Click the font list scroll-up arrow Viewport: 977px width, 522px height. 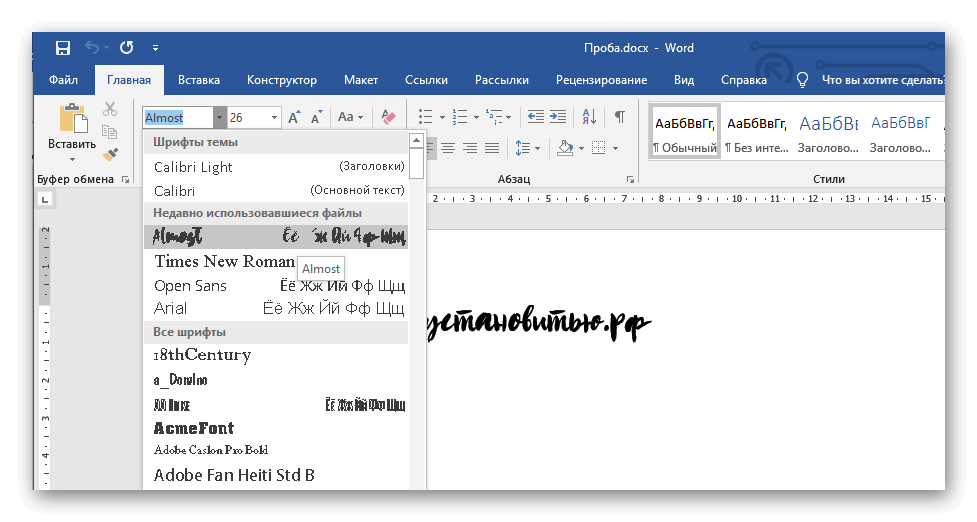point(417,140)
